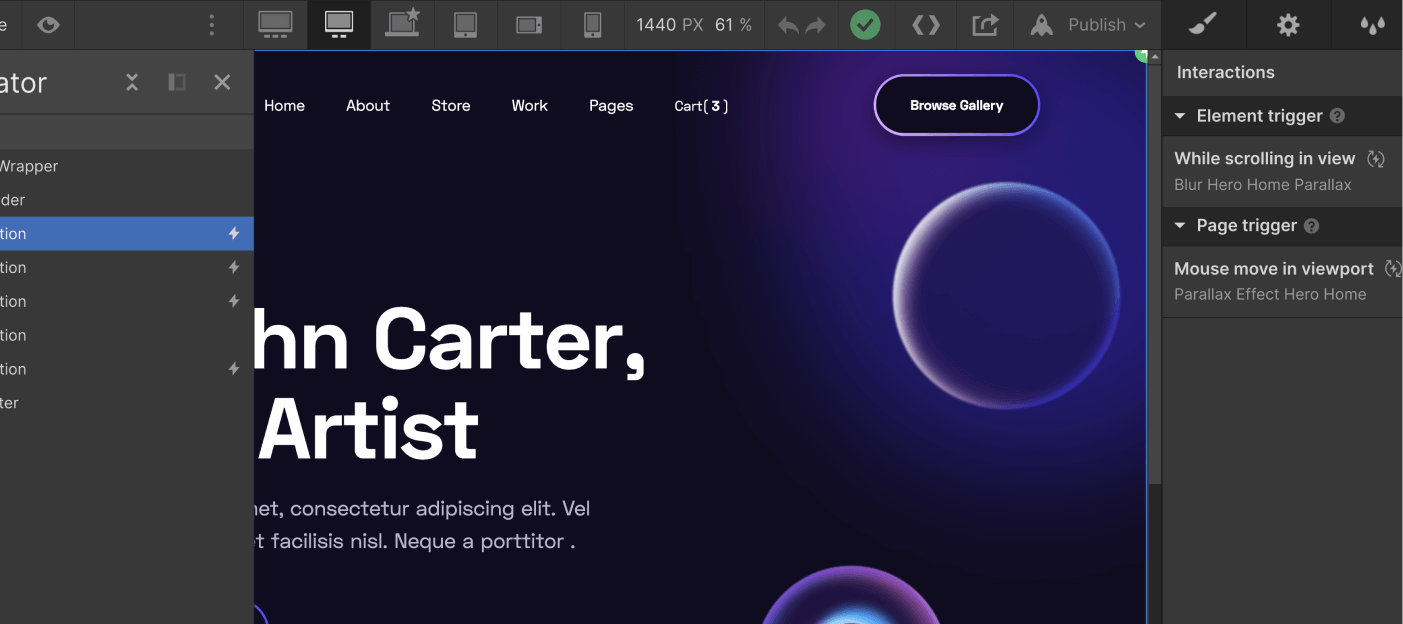Switch to the Style brush tab
Screen dimensions: 1403x624
[x=1203, y=25]
